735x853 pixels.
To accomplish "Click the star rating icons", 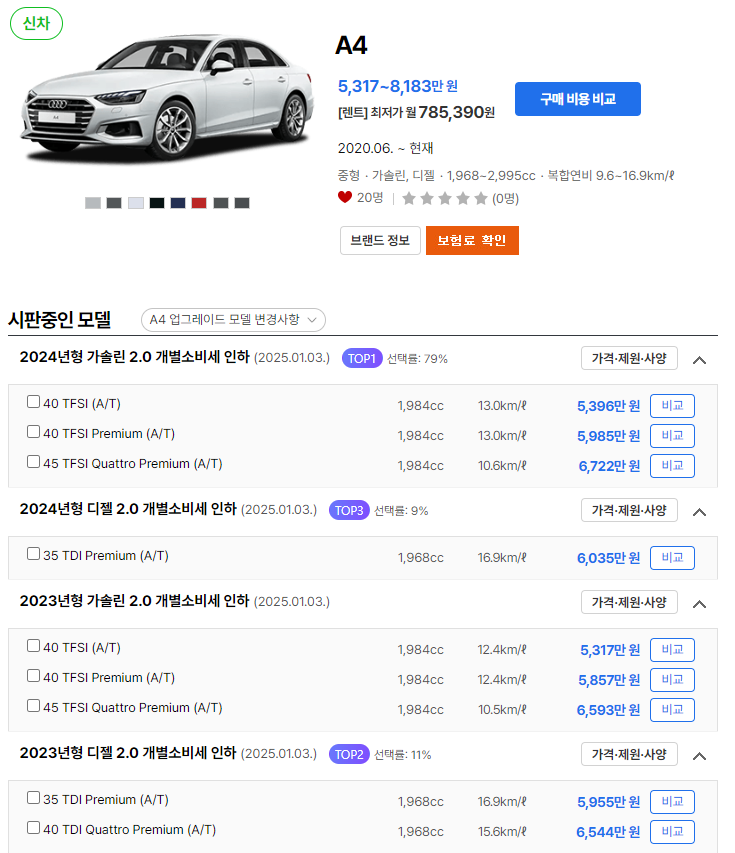I will (x=444, y=198).
